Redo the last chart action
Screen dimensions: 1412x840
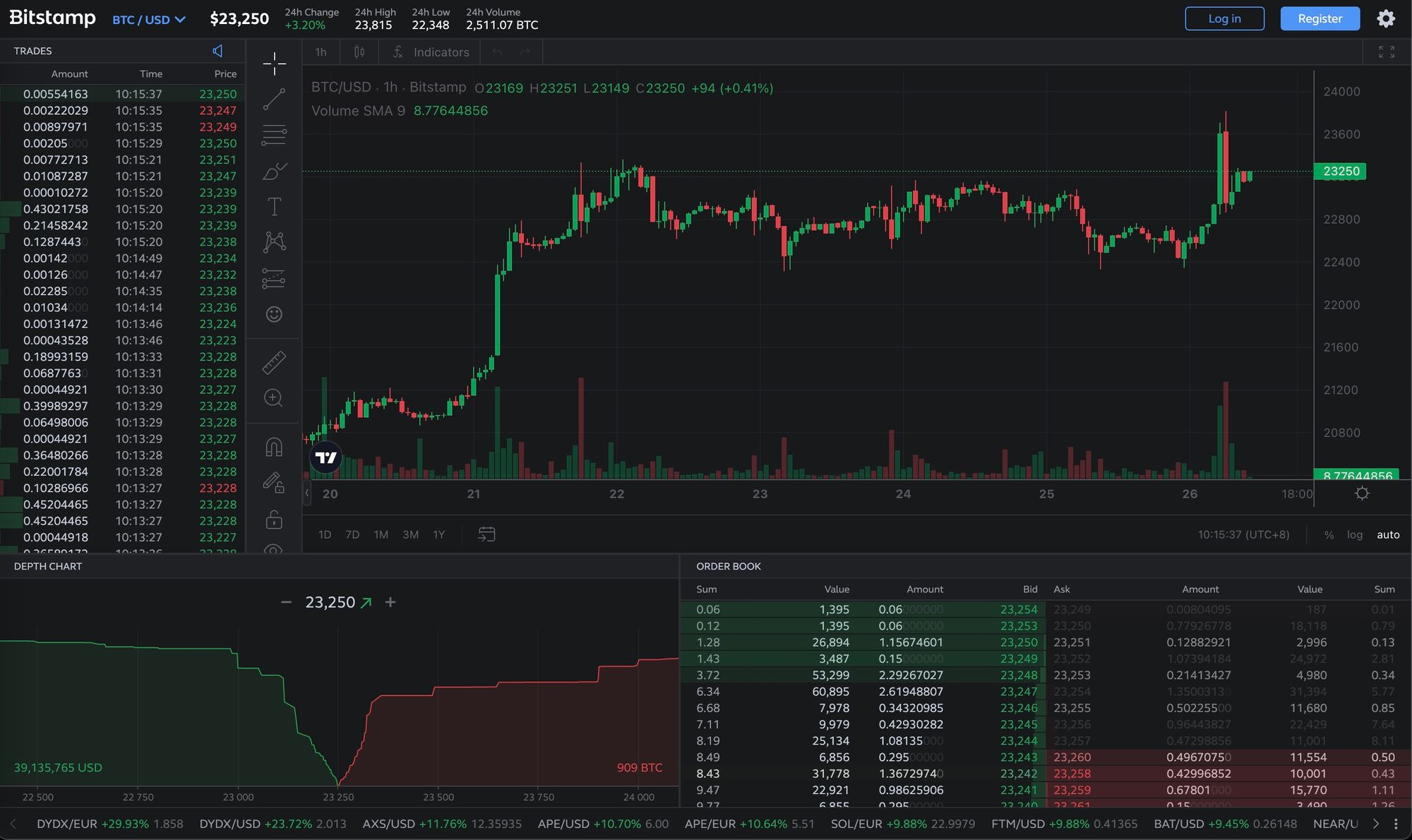(x=525, y=52)
